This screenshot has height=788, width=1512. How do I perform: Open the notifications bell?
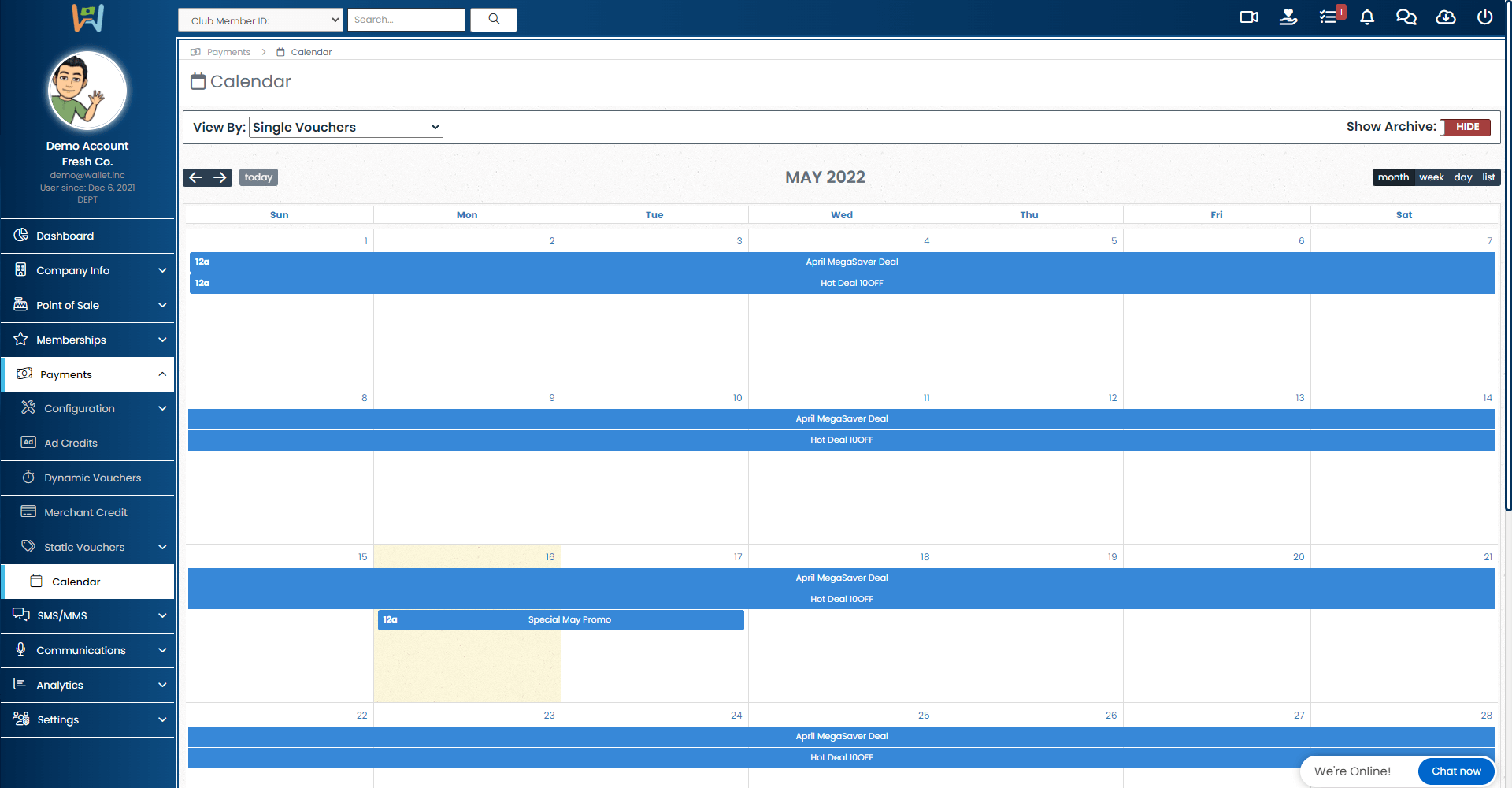(1367, 17)
